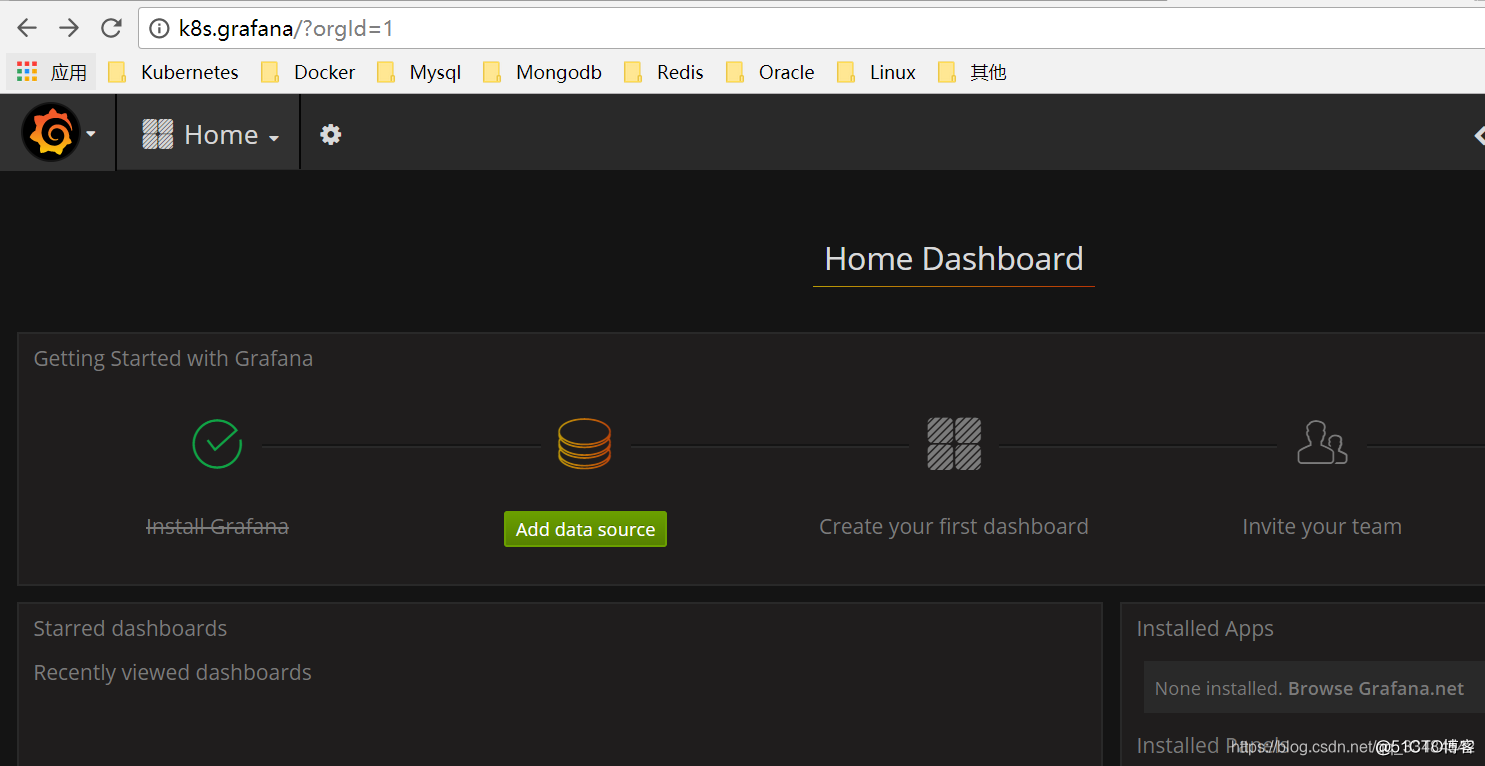Open dashboard settings gear icon
The width and height of the screenshot is (1485, 766).
331,134
